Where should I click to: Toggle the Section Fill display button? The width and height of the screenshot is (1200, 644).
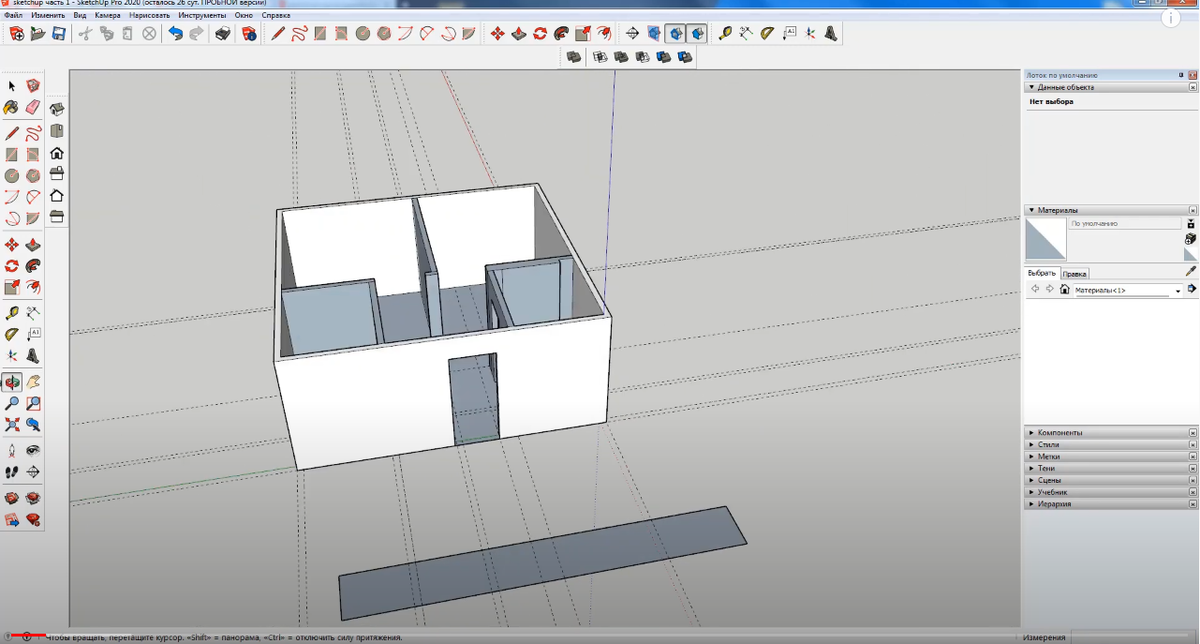click(x=697, y=34)
